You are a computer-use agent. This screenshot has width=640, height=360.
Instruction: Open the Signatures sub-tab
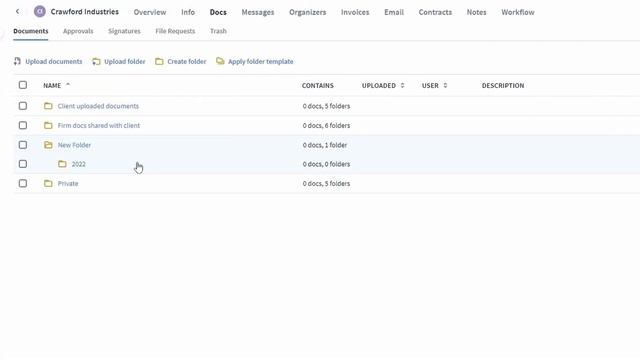[x=124, y=31]
